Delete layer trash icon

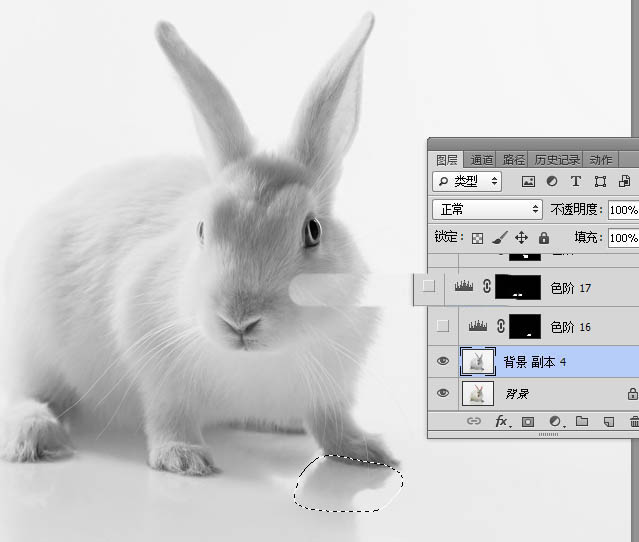pyautogui.click(x=634, y=421)
